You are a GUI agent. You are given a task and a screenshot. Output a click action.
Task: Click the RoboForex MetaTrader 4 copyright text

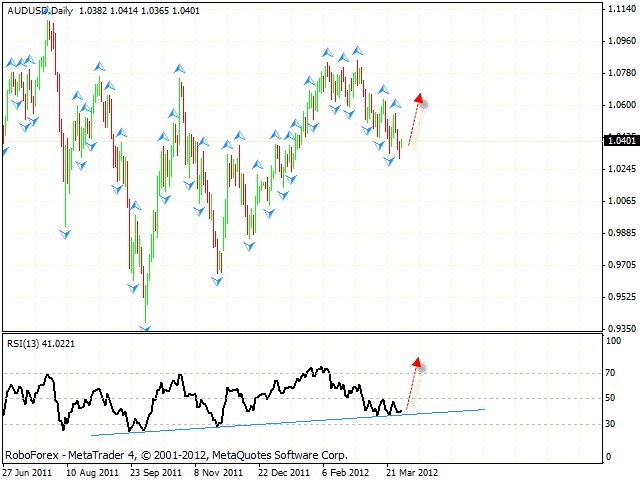point(176,455)
